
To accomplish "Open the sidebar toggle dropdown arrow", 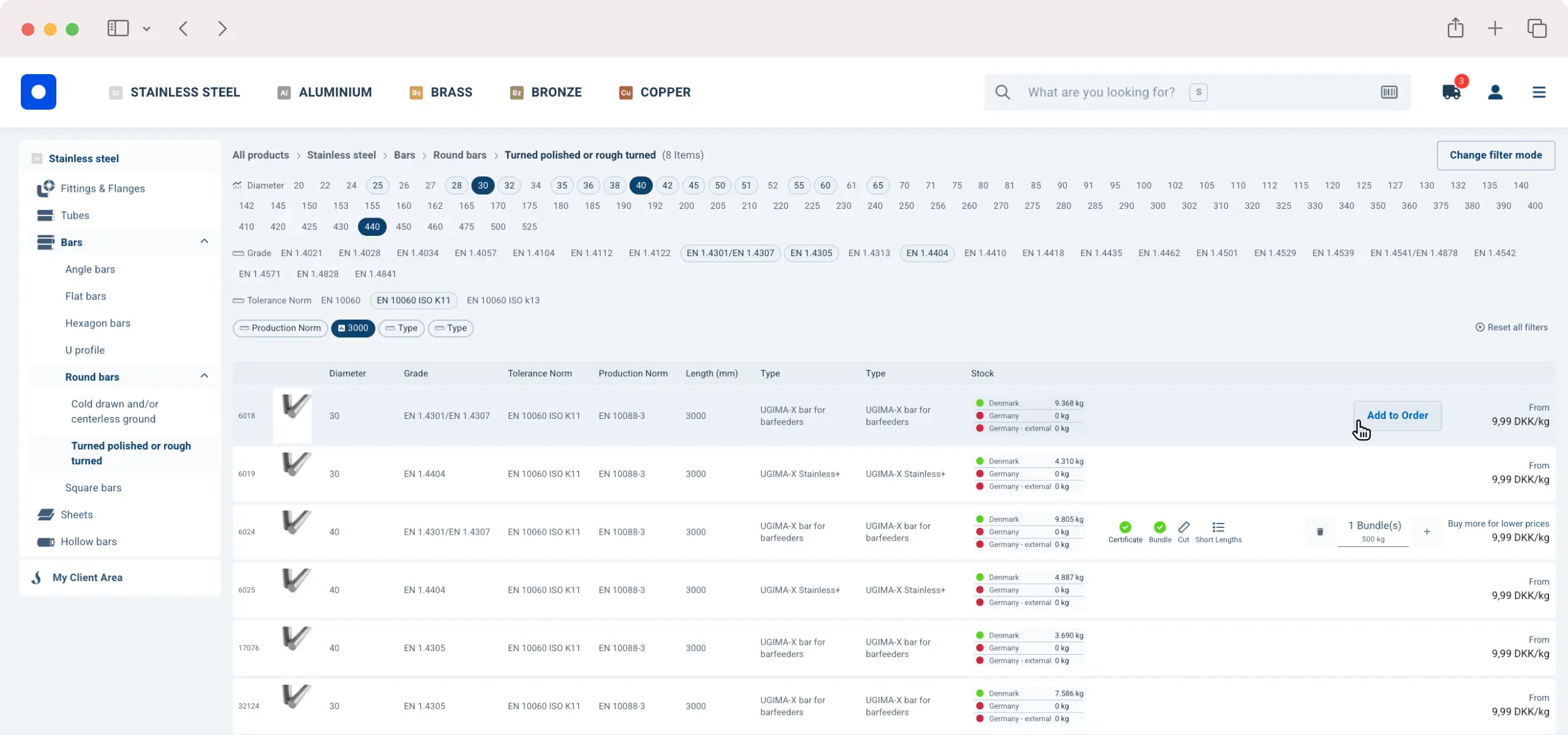I will click(x=146, y=28).
